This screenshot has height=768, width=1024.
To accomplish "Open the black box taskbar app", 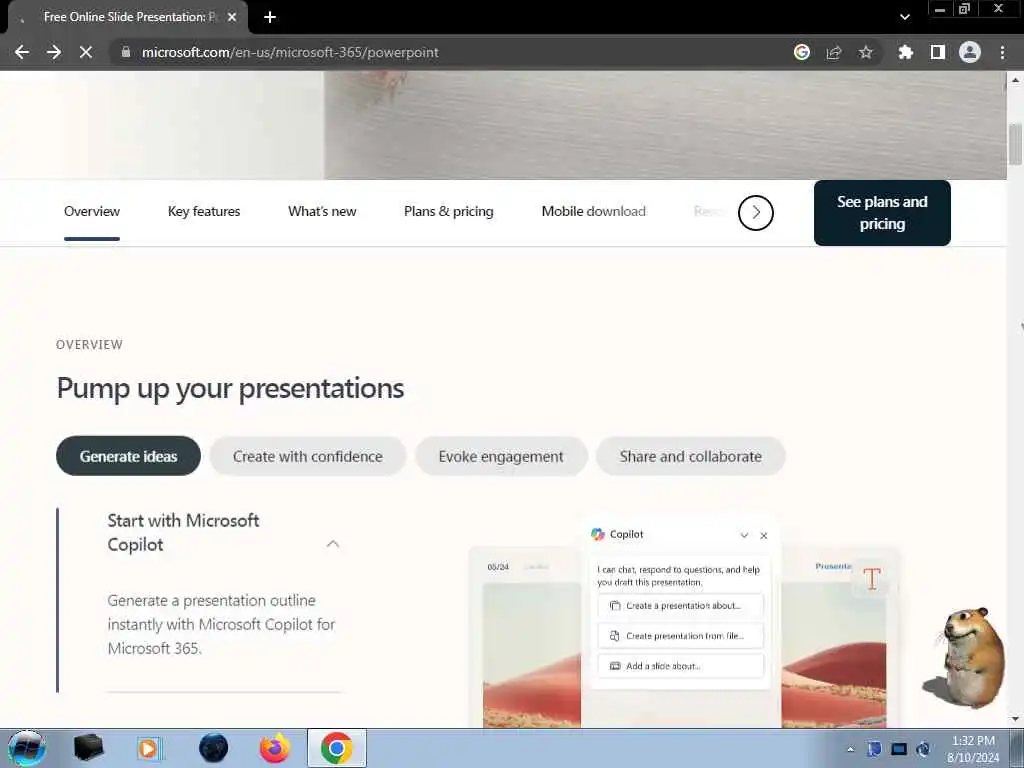I will 88,748.
